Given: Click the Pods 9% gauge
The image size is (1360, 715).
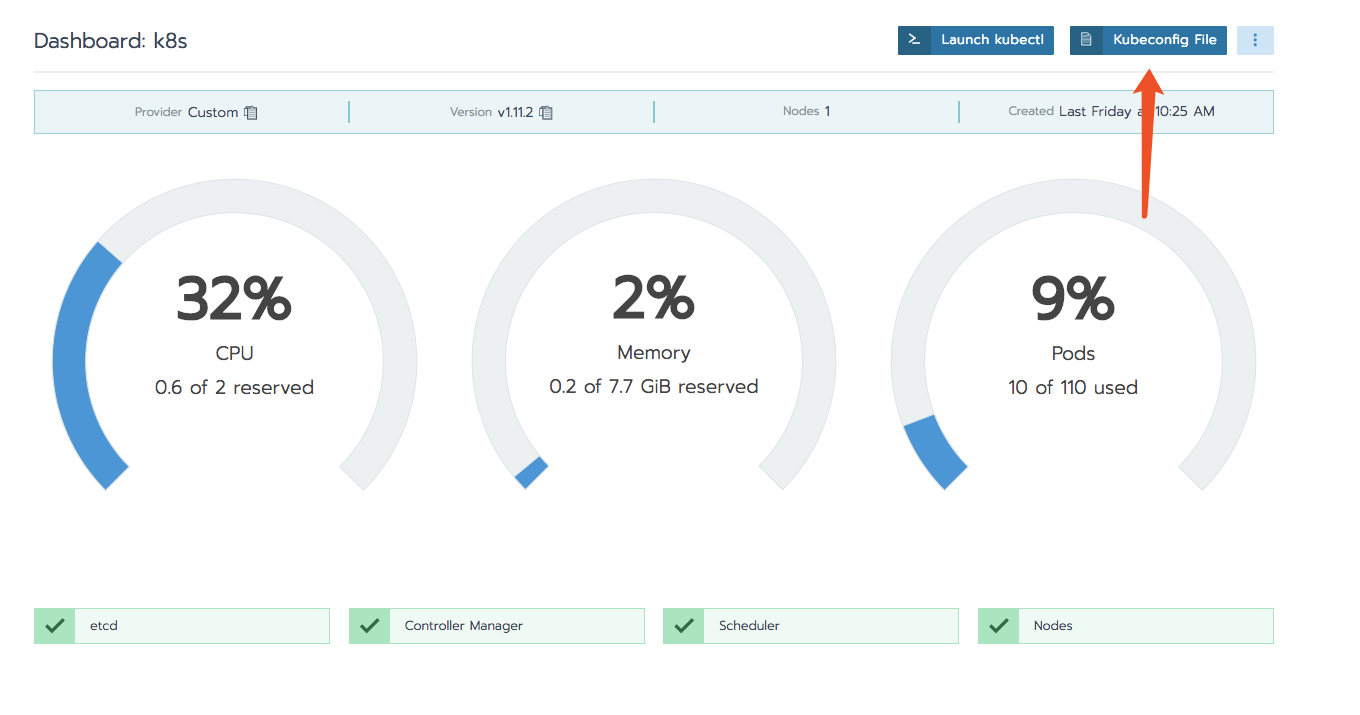Looking at the screenshot, I should click(1073, 335).
